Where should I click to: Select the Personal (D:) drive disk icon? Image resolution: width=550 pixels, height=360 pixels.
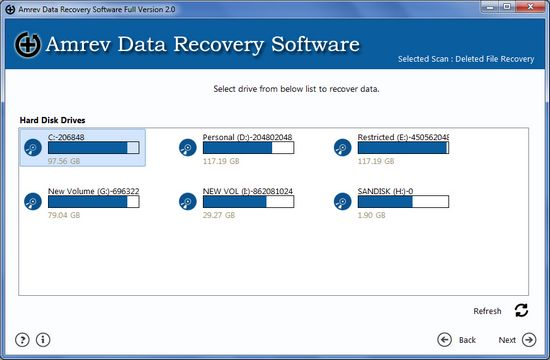pyautogui.click(x=188, y=147)
